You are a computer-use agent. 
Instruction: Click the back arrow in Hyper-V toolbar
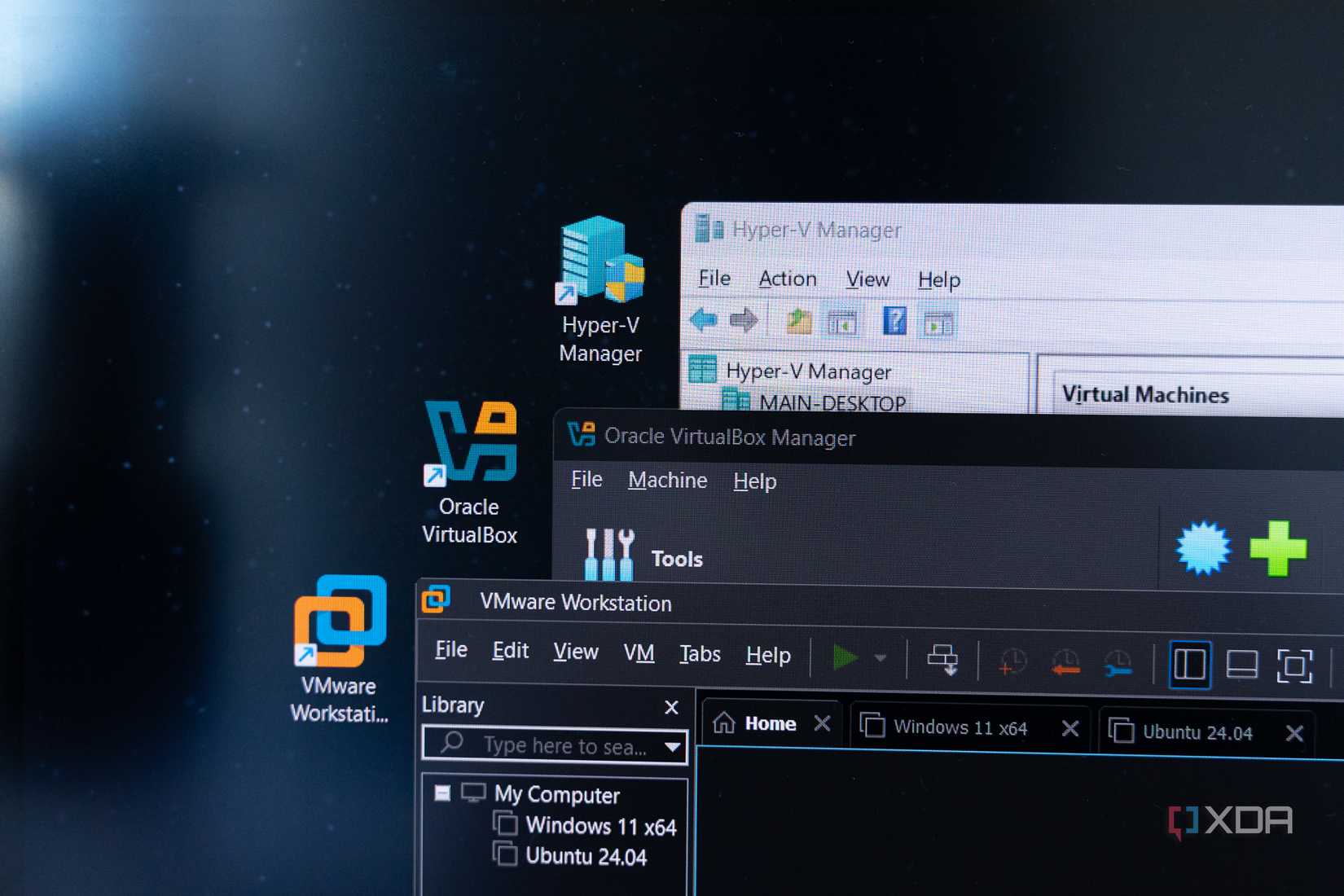tap(703, 320)
